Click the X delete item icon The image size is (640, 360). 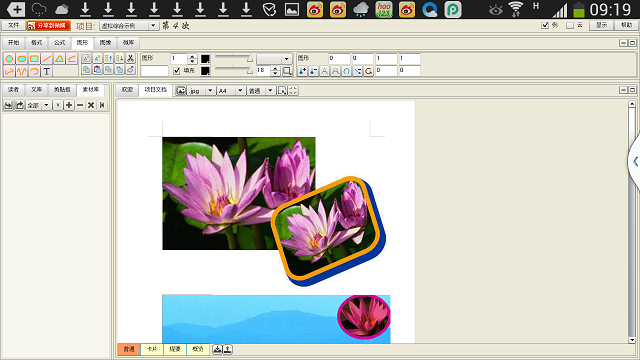pyautogui.click(x=91, y=105)
